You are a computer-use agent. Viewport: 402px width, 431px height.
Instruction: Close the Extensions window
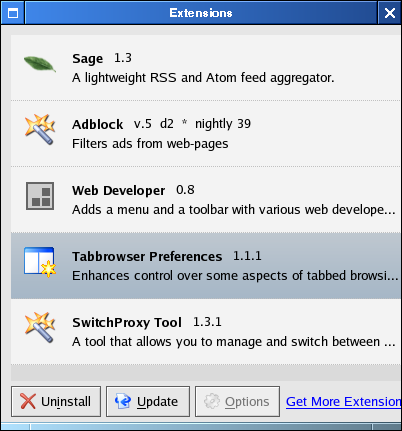pyautogui.click(x=390, y=13)
